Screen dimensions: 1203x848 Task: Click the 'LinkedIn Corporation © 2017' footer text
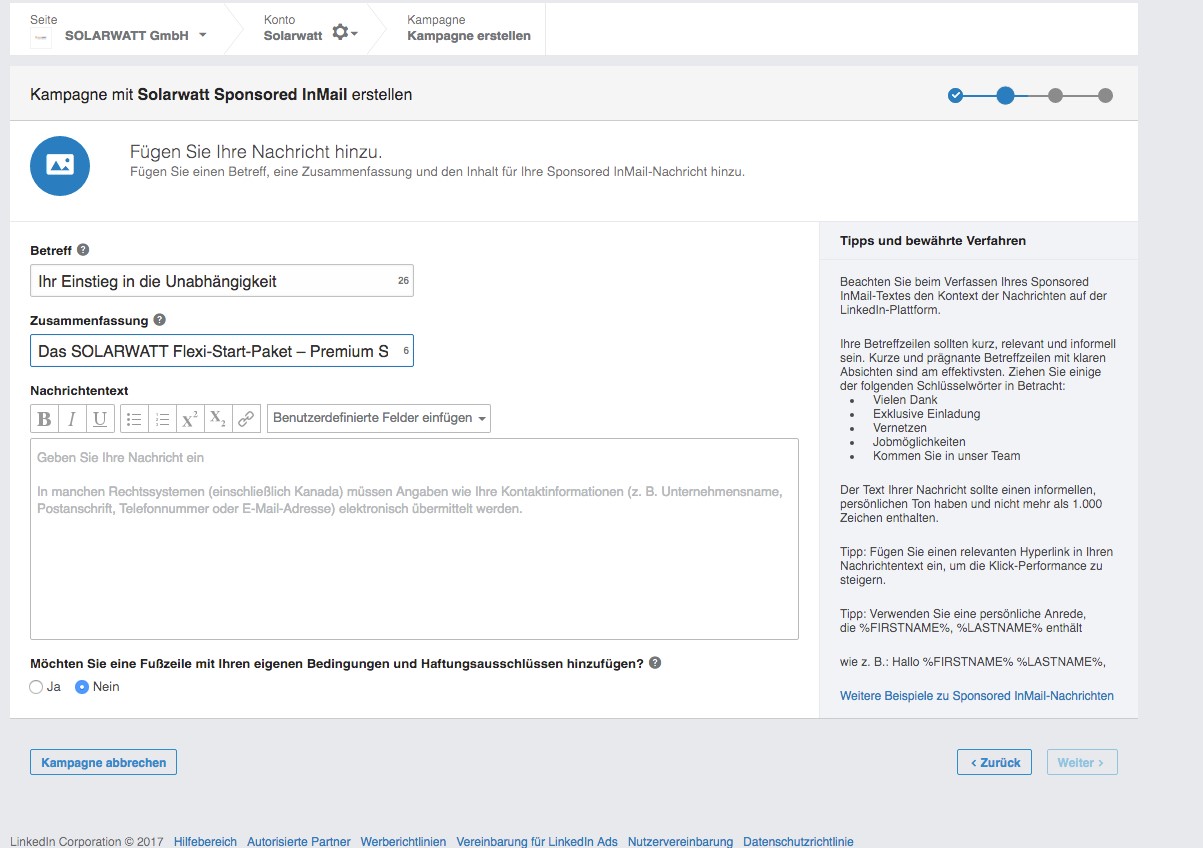pyautogui.click(x=87, y=842)
